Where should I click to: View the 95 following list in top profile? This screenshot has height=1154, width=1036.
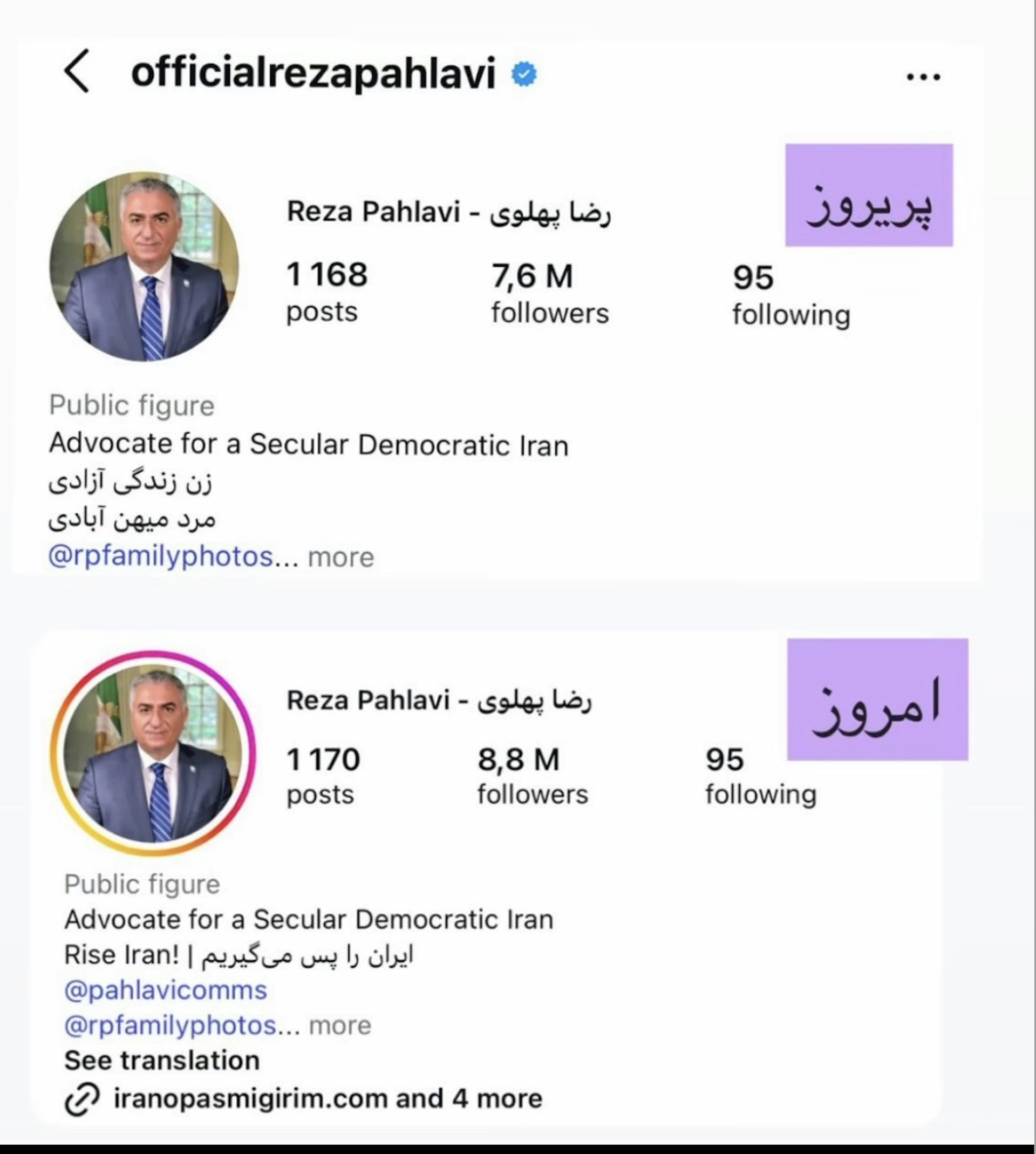tap(790, 295)
